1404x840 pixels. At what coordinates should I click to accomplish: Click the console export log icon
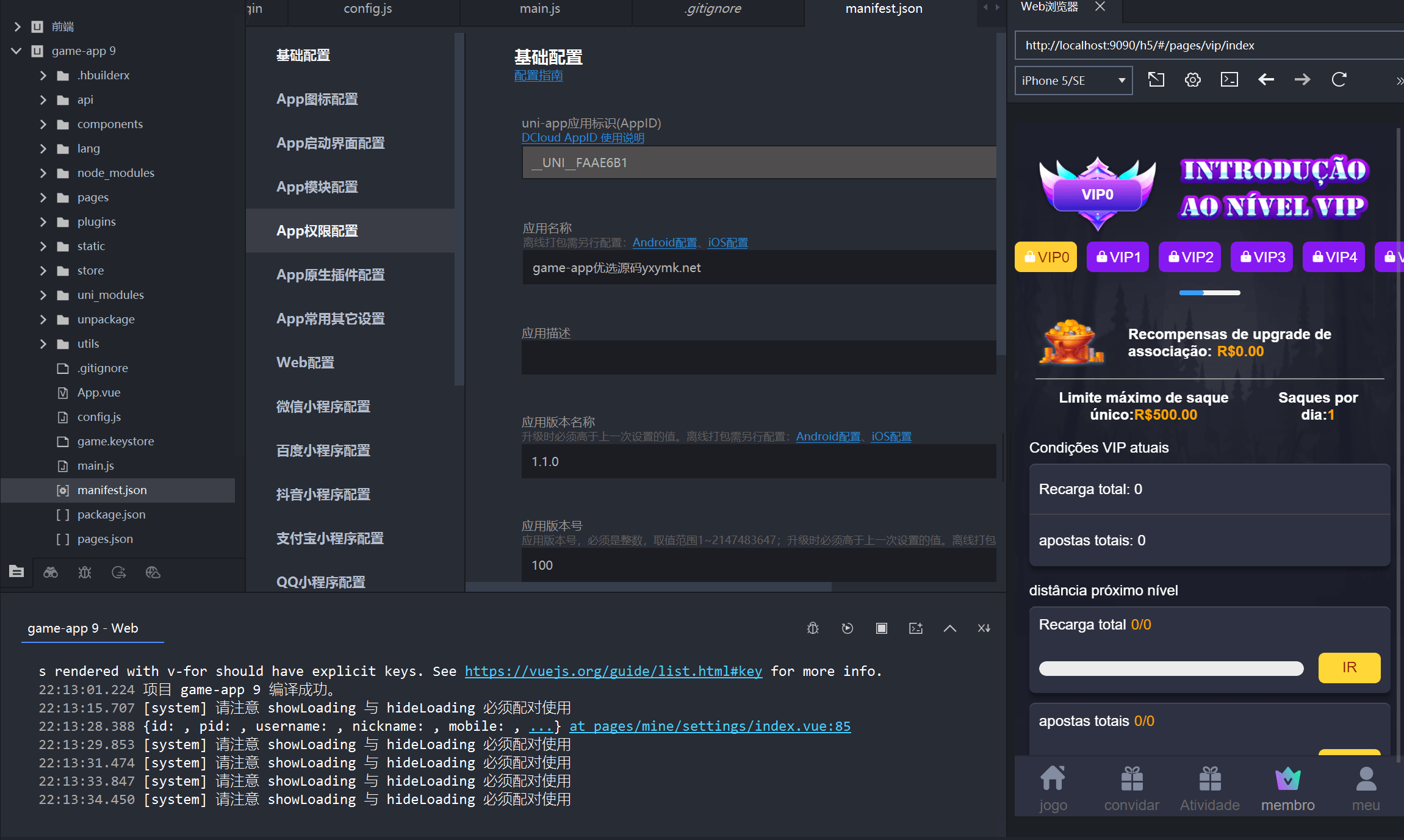916,628
